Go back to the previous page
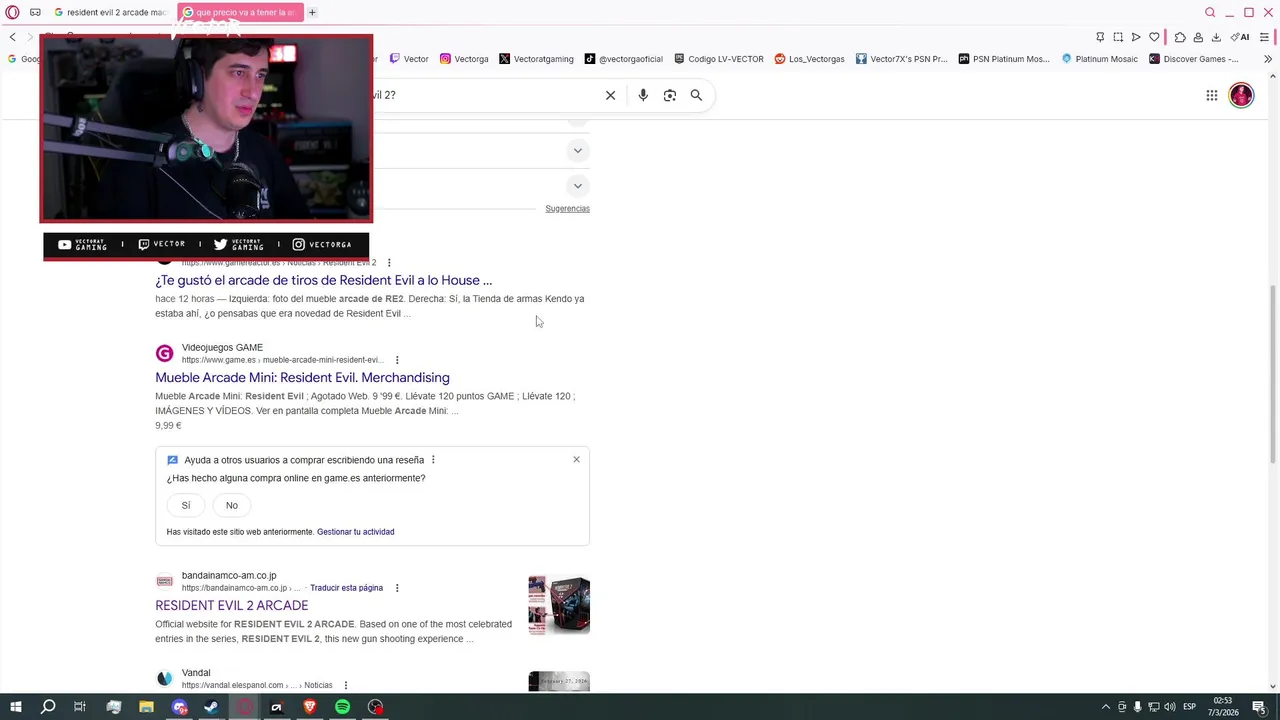This screenshot has width=1280, height=720. click(12, 37)
